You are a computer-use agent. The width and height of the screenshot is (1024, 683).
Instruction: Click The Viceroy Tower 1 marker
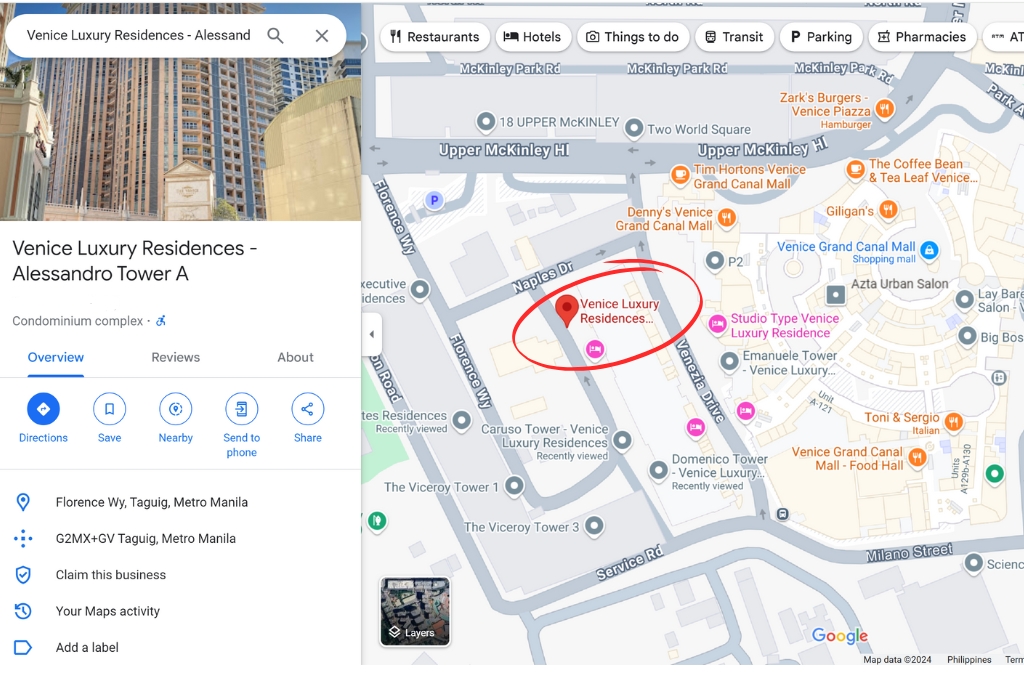pyautogui.click(x=515, y=485)
